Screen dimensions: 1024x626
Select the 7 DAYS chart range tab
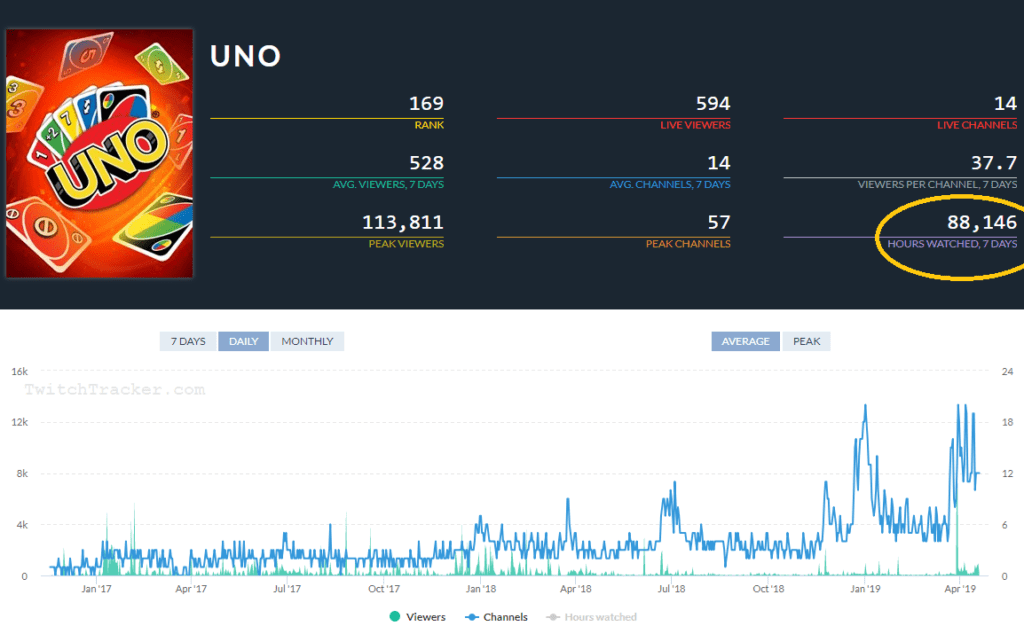point(188,341)
